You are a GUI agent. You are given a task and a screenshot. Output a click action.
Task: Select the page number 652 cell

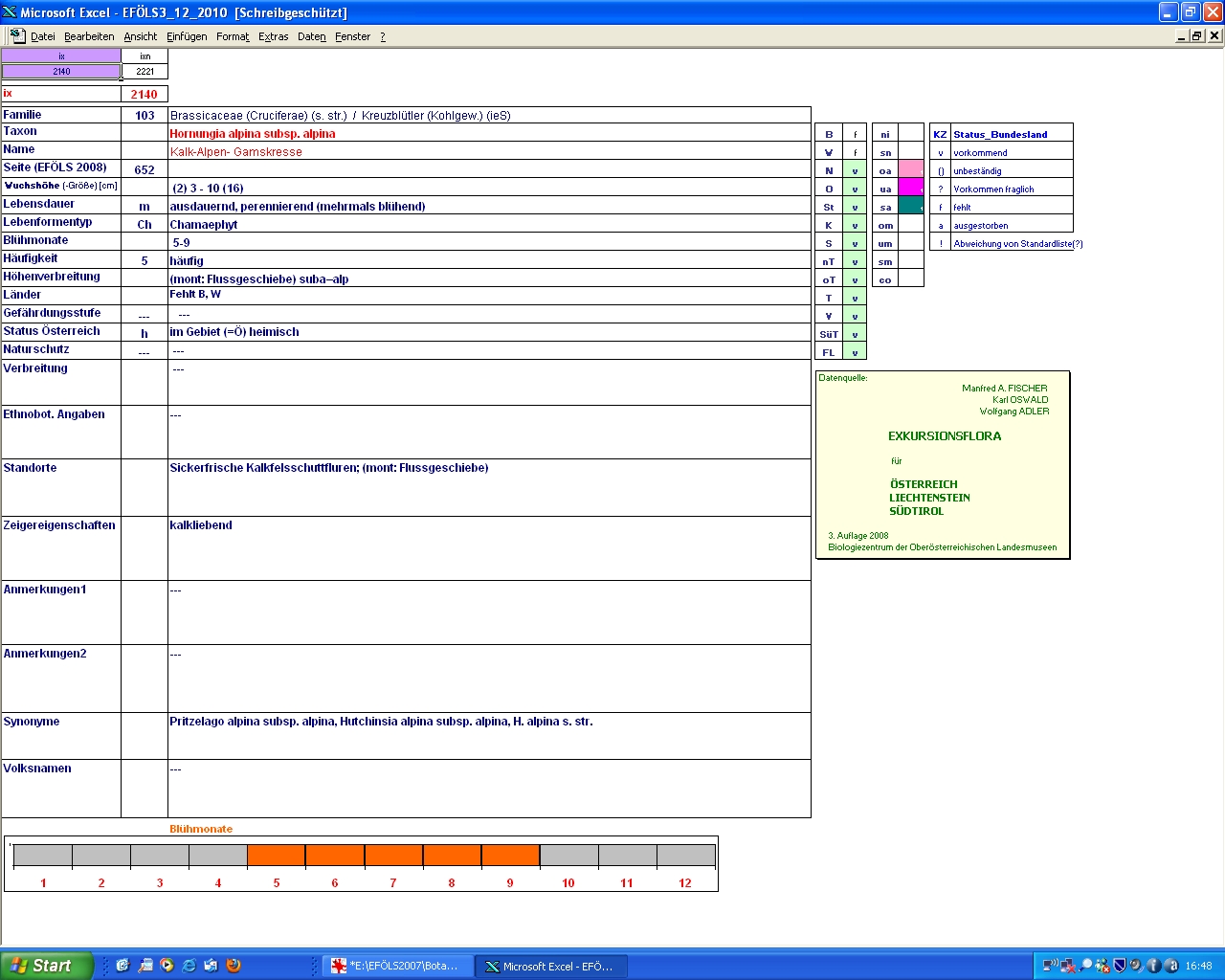[145, 169]
